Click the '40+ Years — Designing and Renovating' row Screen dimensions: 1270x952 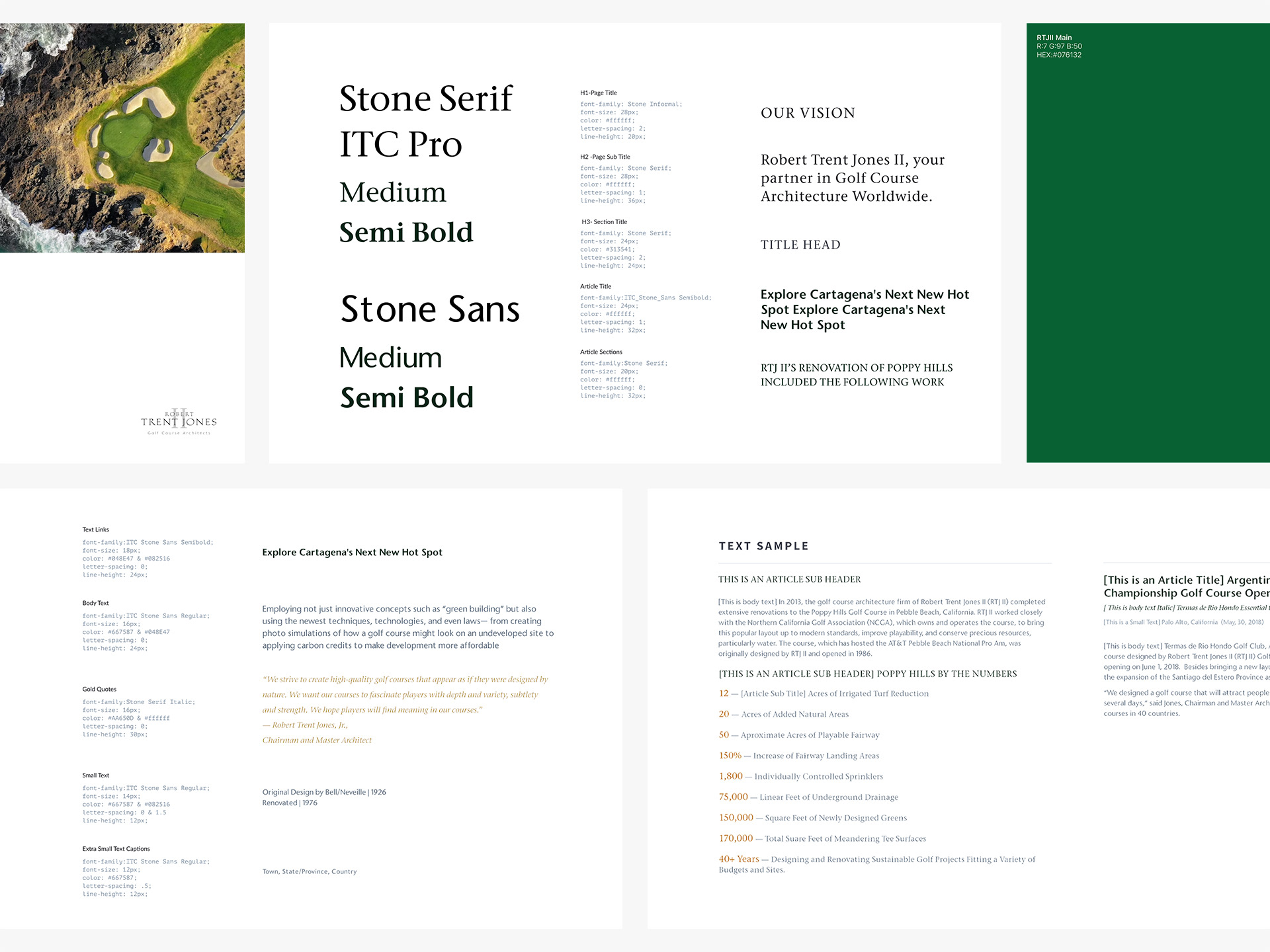coord(877,864)
